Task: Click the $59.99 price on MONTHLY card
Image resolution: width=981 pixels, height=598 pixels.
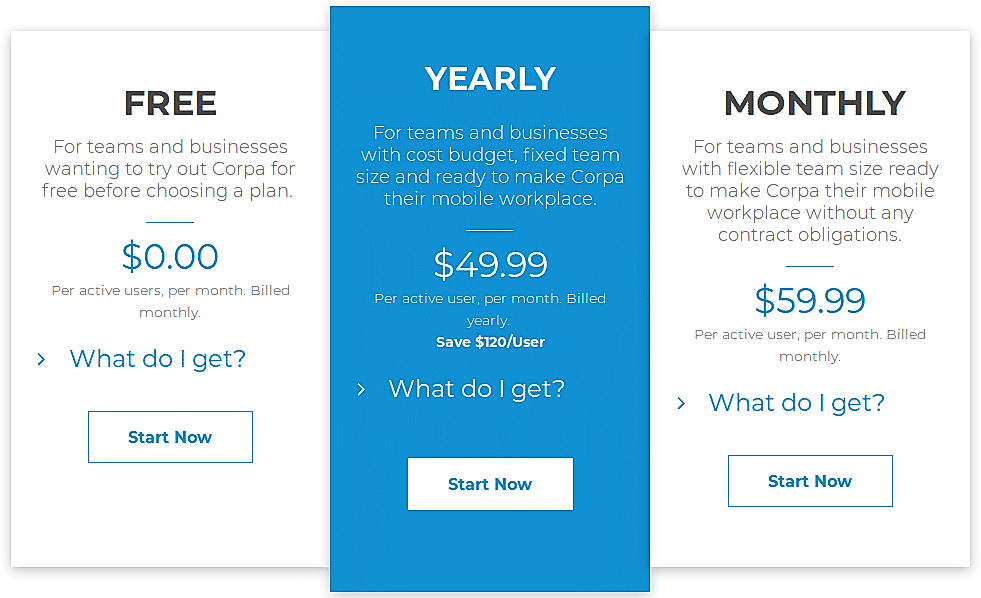Action: click(x=810, y=300)
